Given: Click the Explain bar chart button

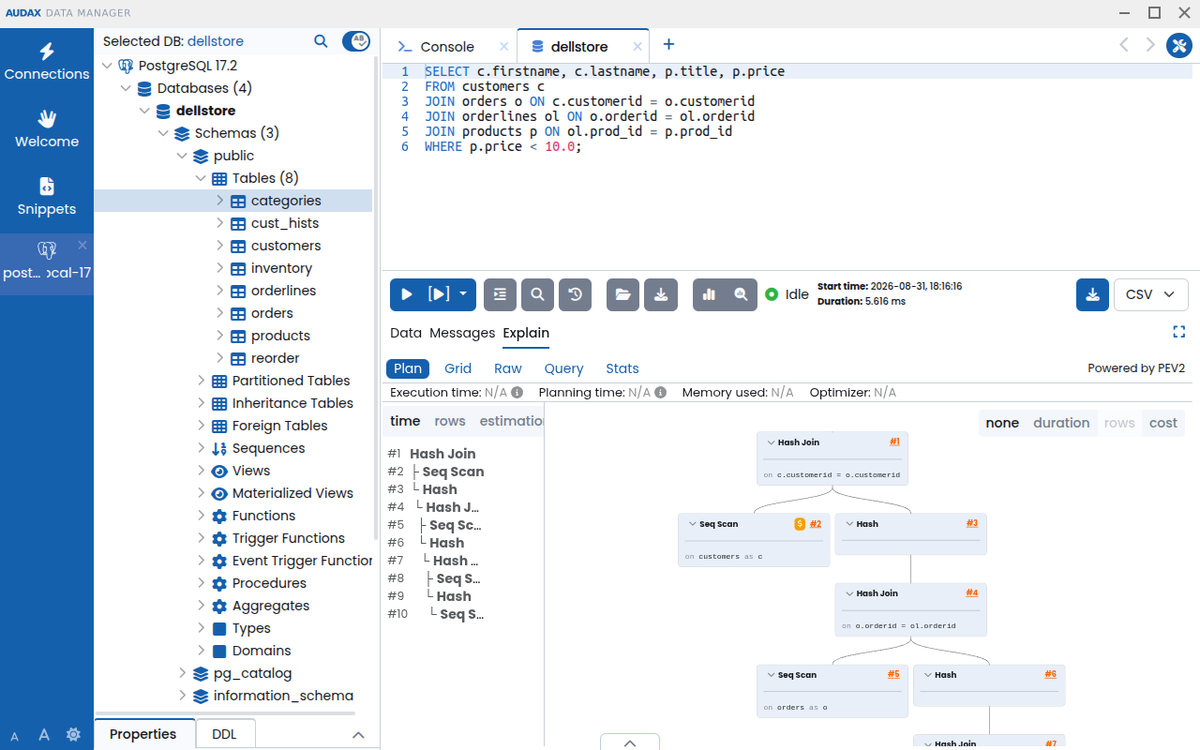Looking at the screenshot, I should coord(709,295).
